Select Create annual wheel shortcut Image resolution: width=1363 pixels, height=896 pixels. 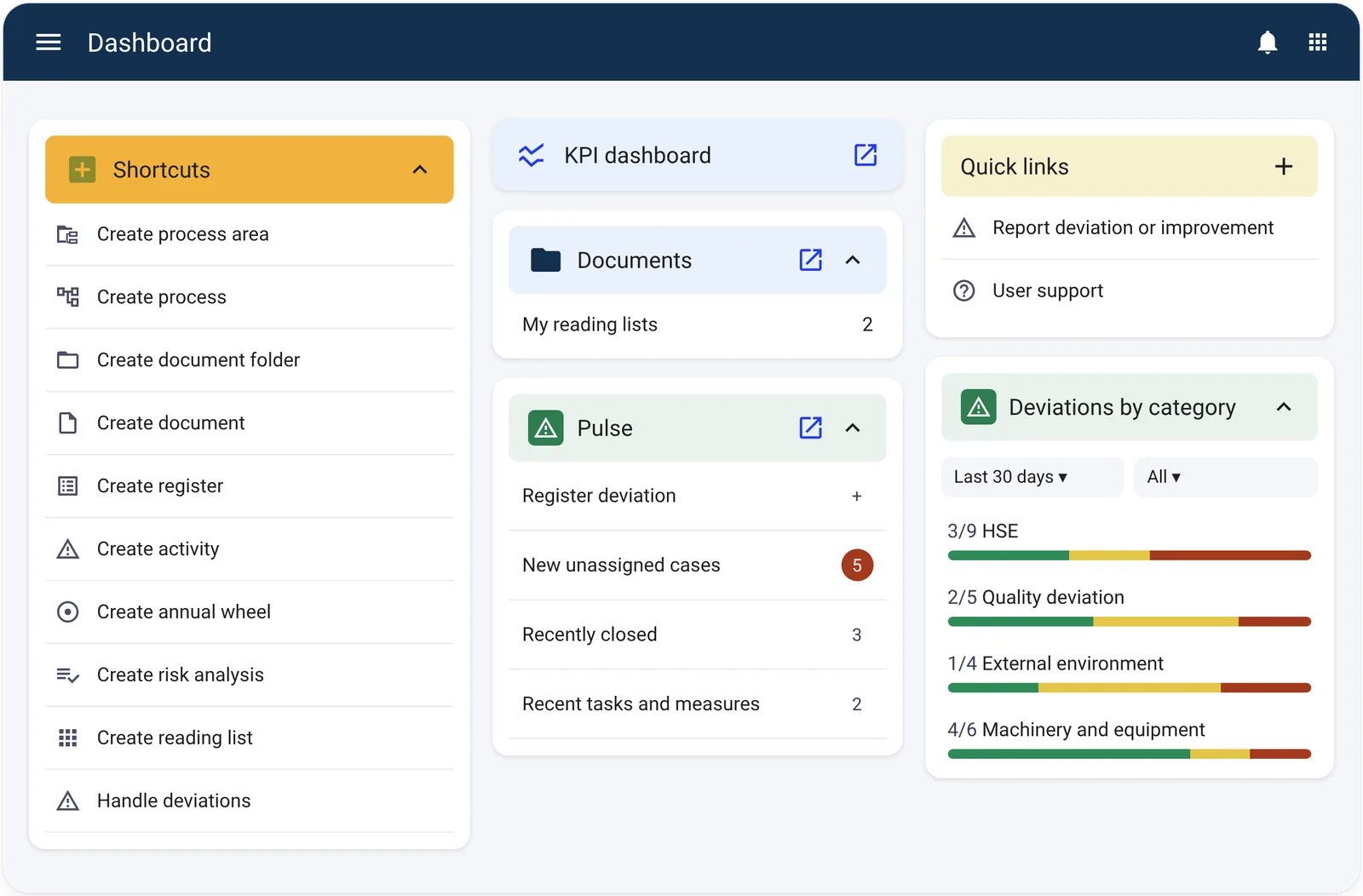pos(249,612)
